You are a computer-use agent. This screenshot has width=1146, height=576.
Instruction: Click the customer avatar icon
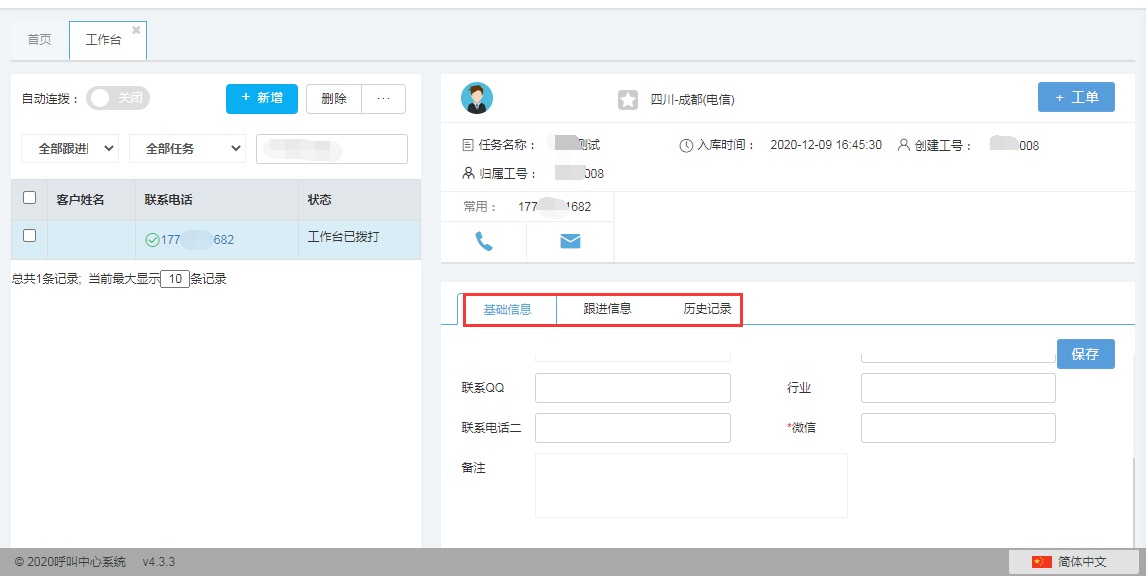coord(476,98)
